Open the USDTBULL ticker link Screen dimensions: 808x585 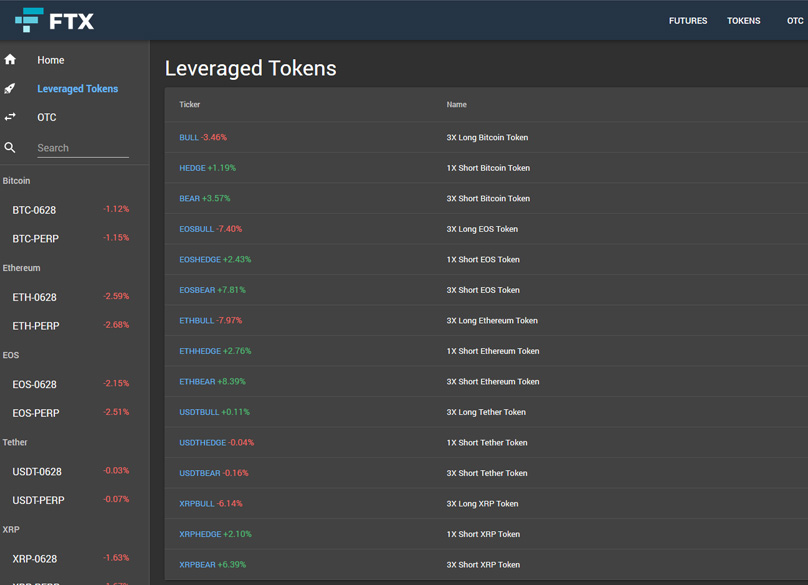(x=199, y=412)
